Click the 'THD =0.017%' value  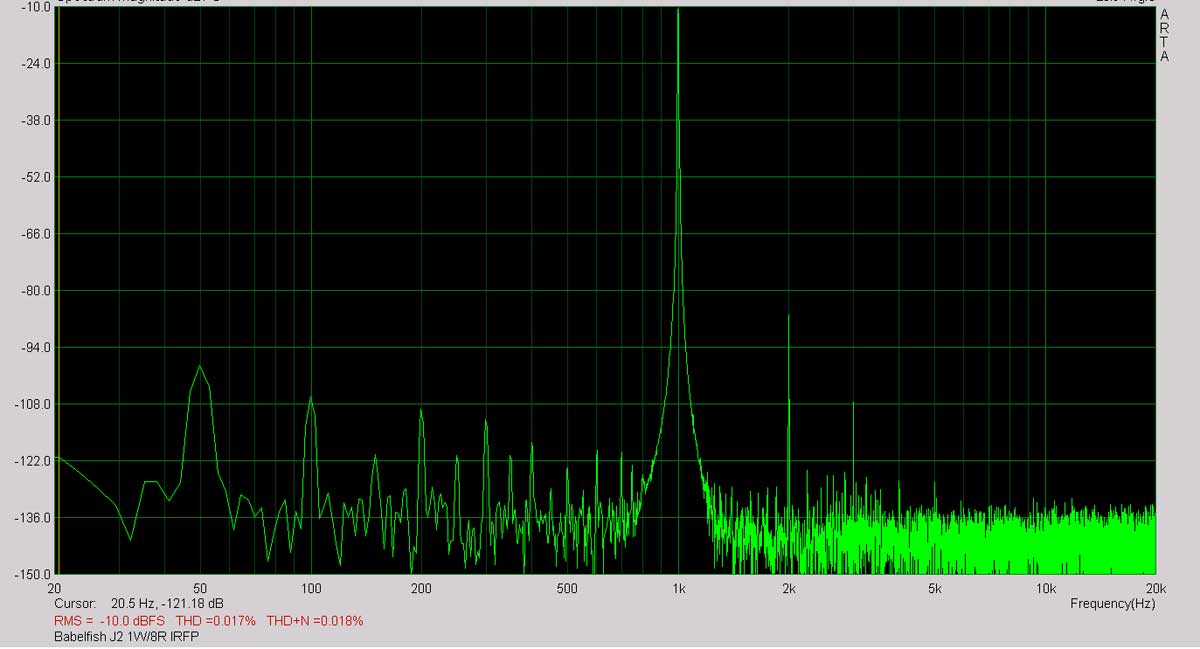pos(215,621)
